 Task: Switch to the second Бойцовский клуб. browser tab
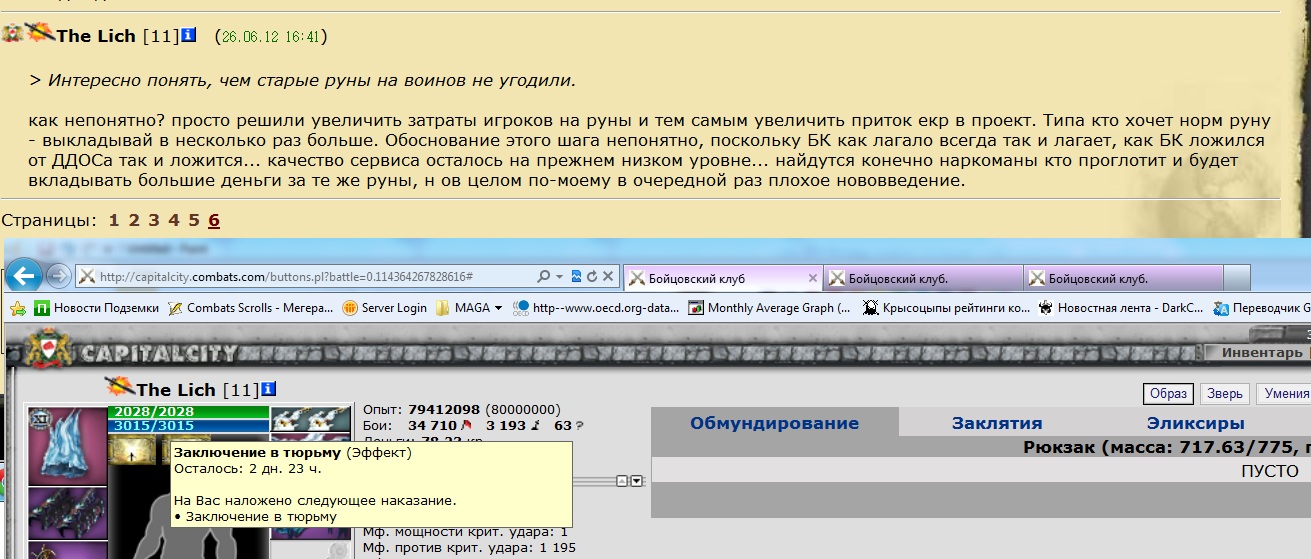pyautogui.click(x=925, y=278)
